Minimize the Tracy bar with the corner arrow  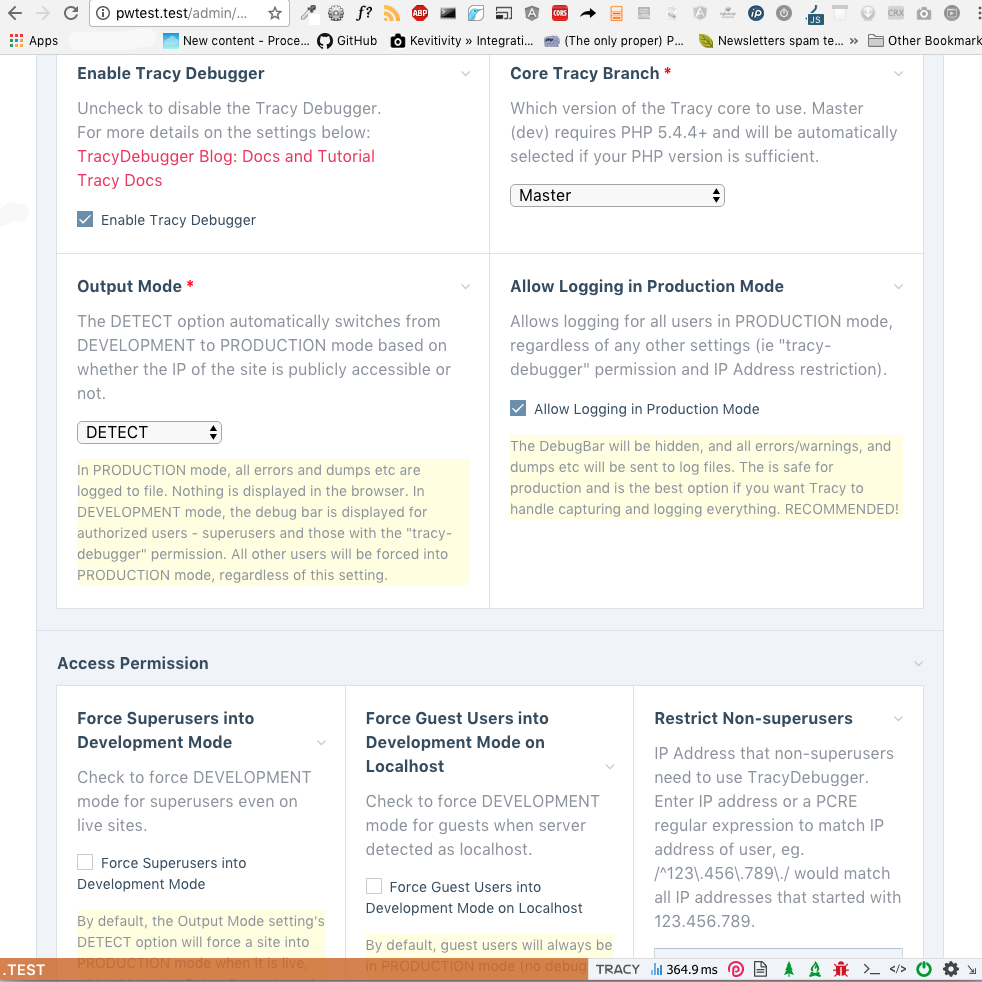(x=974, y=970)
